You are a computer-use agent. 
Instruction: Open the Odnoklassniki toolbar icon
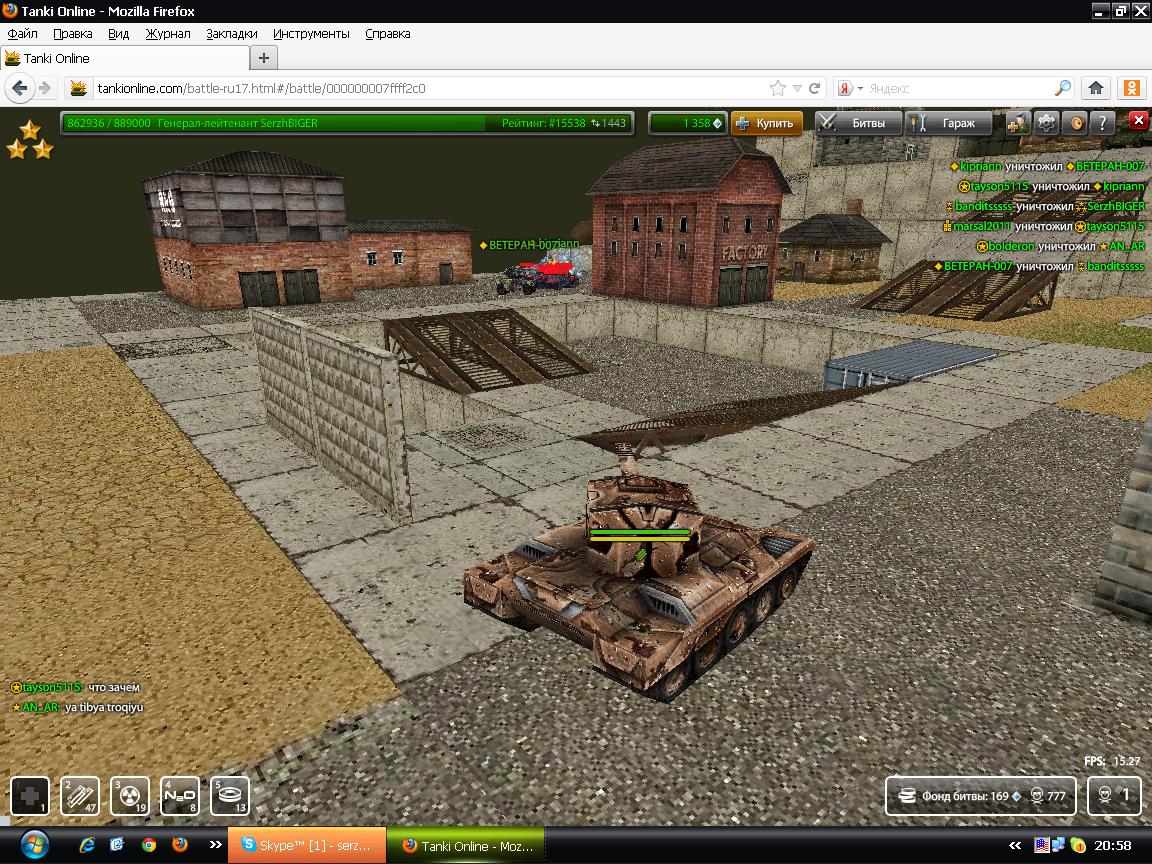point(1132,88)
